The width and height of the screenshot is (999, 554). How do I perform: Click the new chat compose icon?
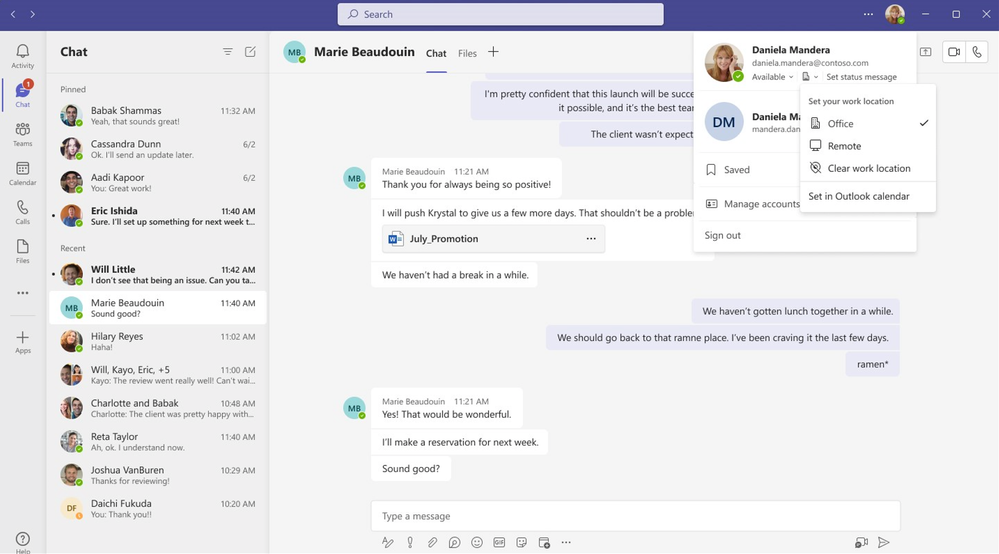click(250, 52)
